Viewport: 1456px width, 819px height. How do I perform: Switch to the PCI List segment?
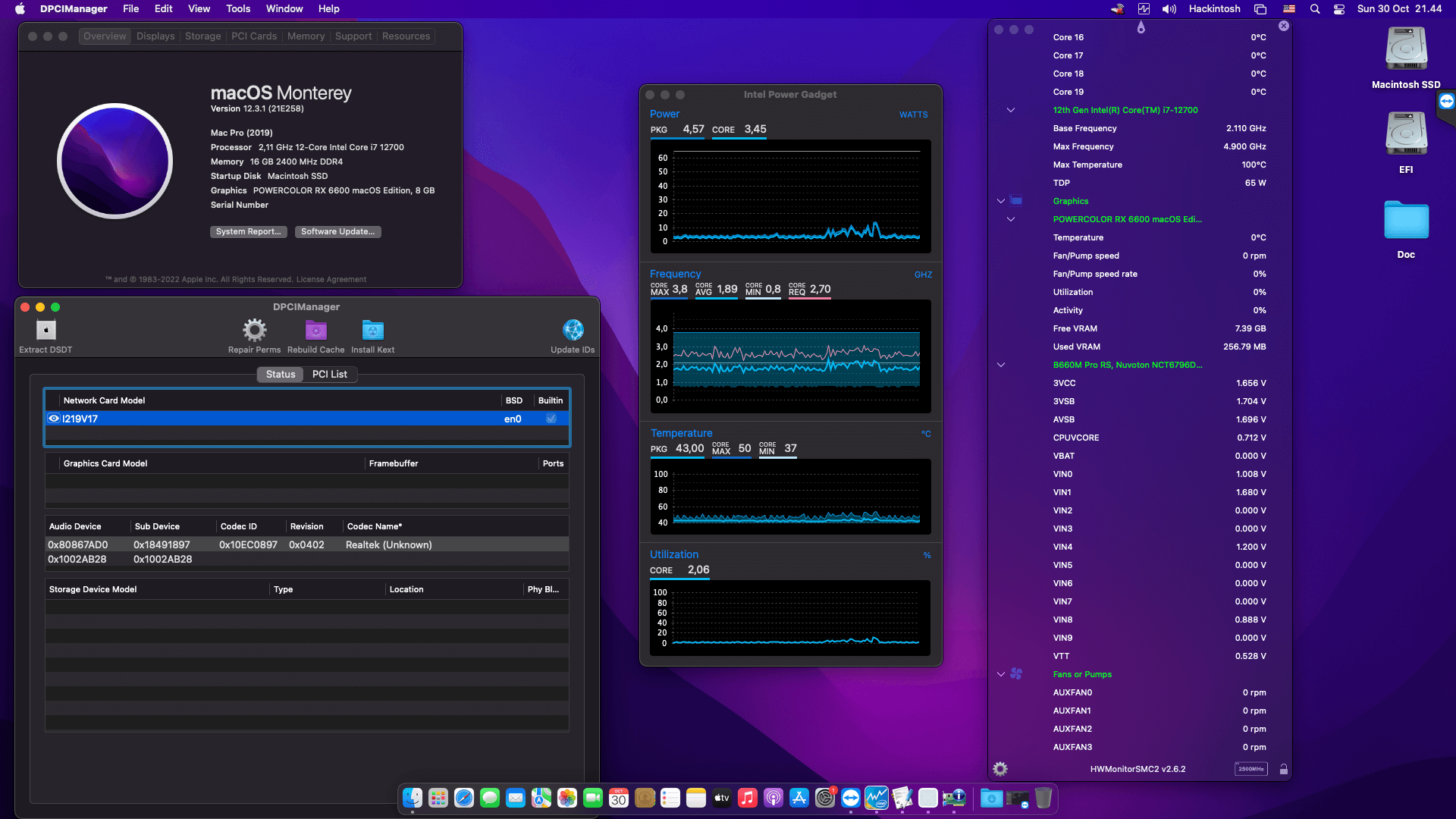[x=329, y=375]
